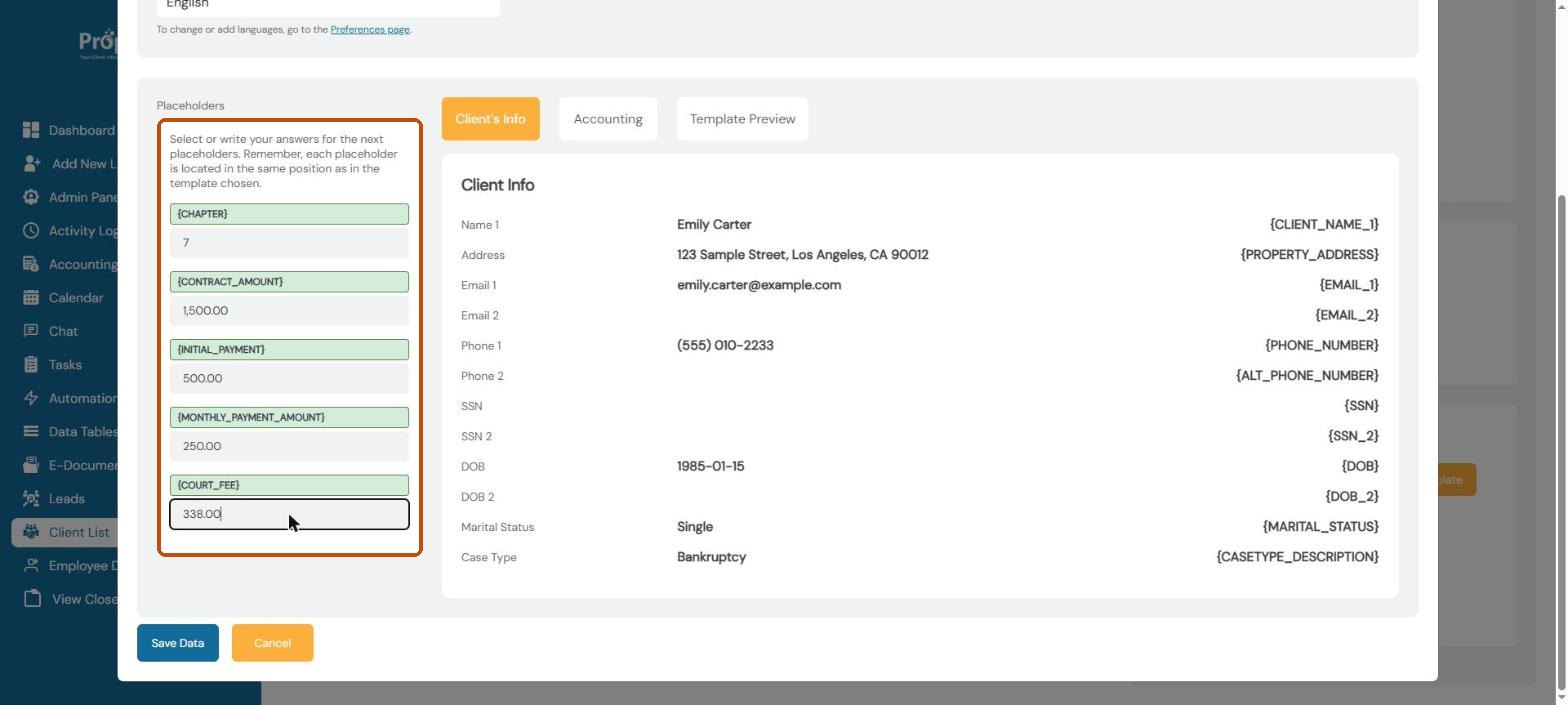This screenshot has height=705, width=1568.
Task: Click the {SSN} placeholder code
Action: pos(1361,406)
